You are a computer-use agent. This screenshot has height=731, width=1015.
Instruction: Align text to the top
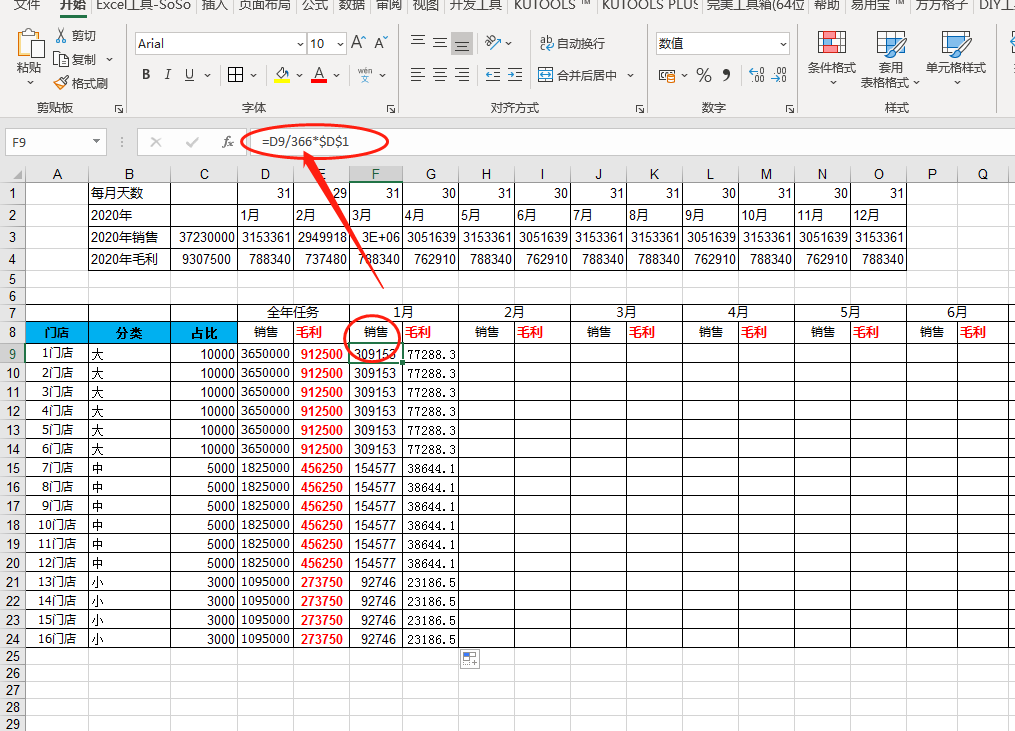click(418, 43)
